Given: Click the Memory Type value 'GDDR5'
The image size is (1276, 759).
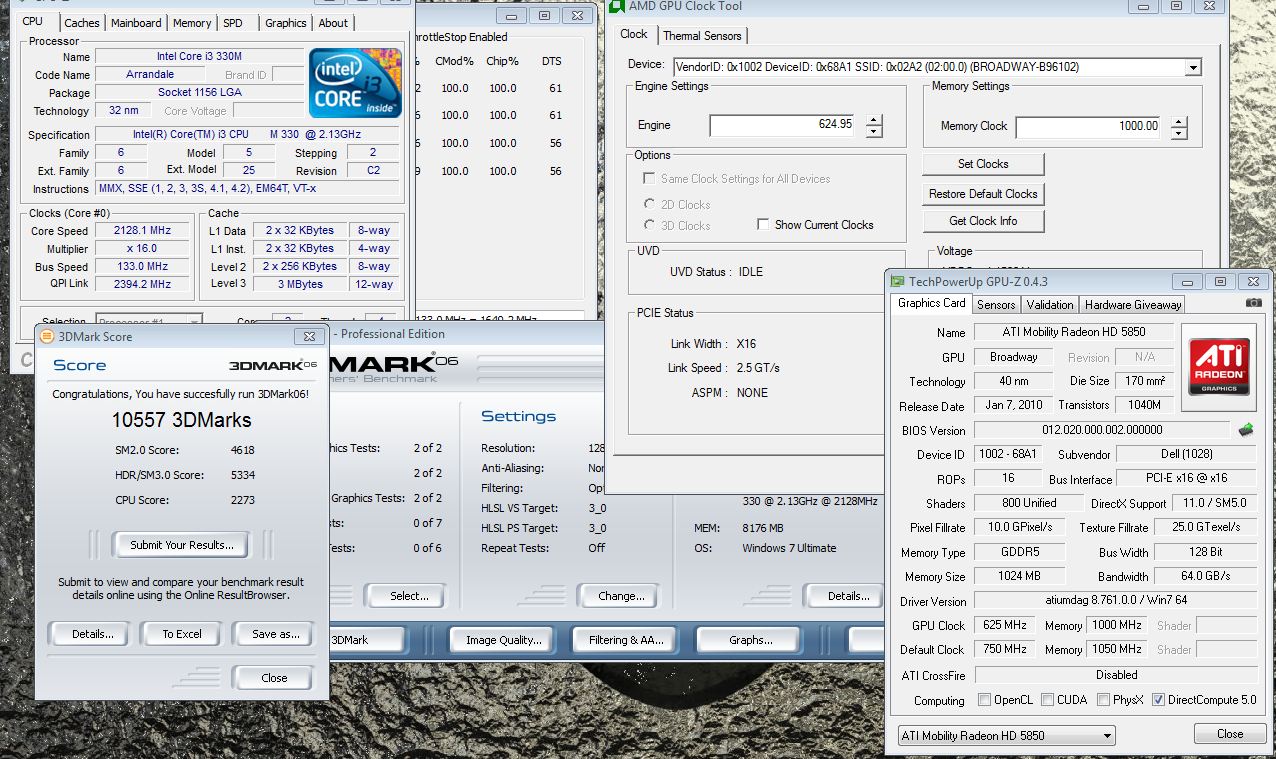Looking at the screenshot, I should (1020, 552).
